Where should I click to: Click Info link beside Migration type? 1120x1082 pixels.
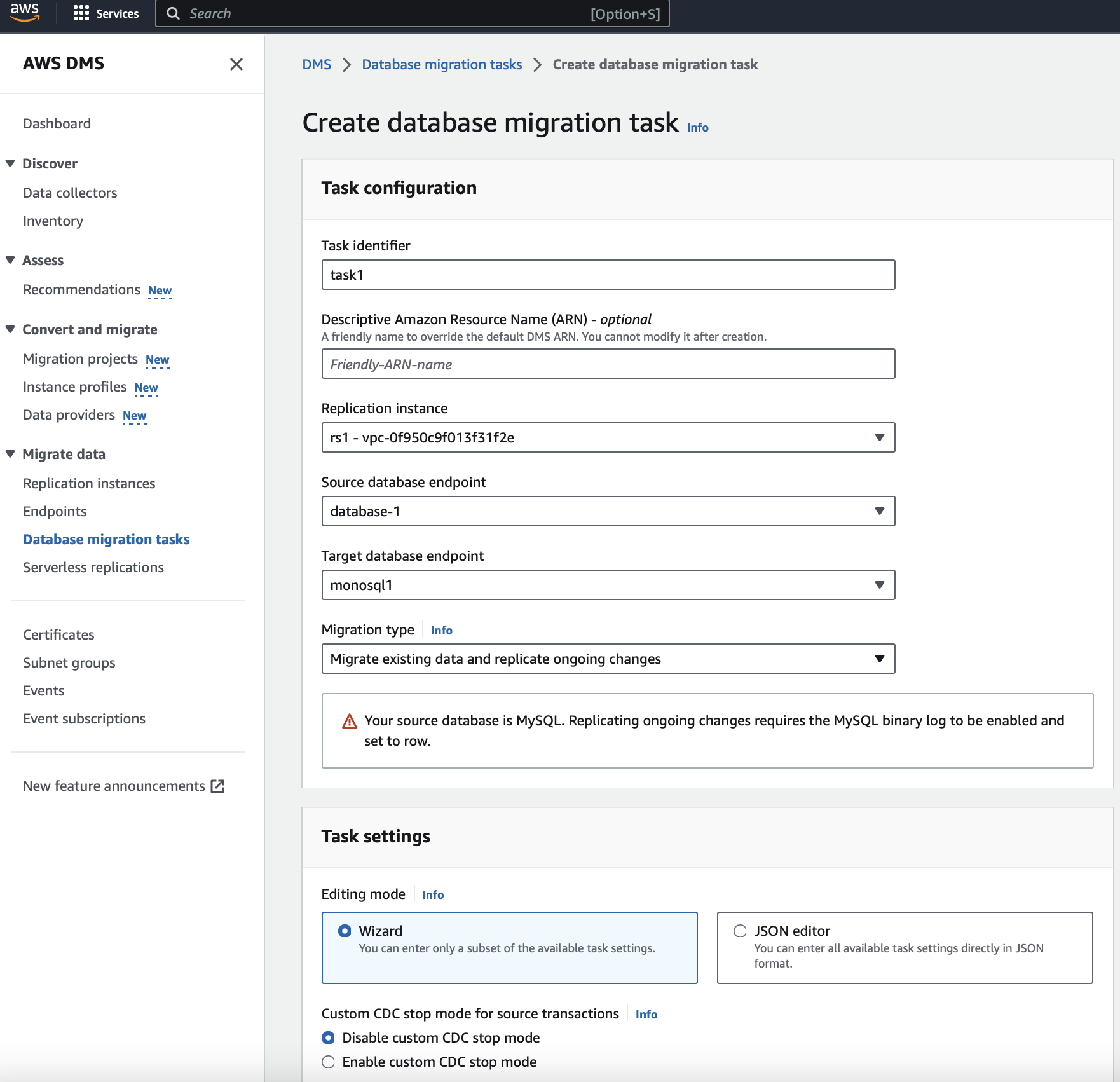pyautogui.click(x=441, y=630)
